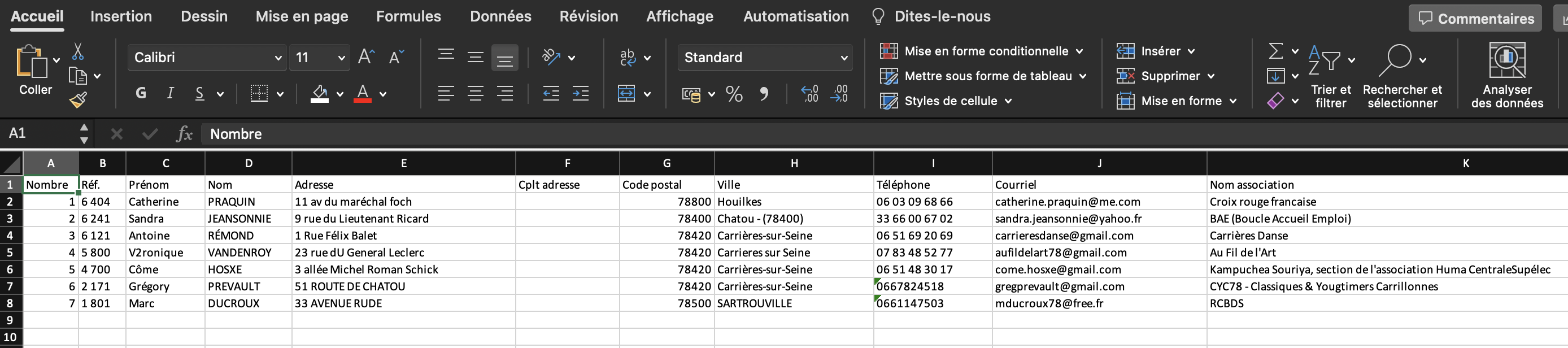Add a decimal place

click(809, 94)
